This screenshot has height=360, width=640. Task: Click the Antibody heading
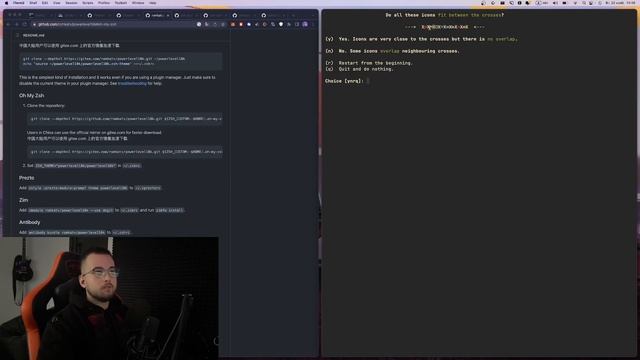pos(29,222)
